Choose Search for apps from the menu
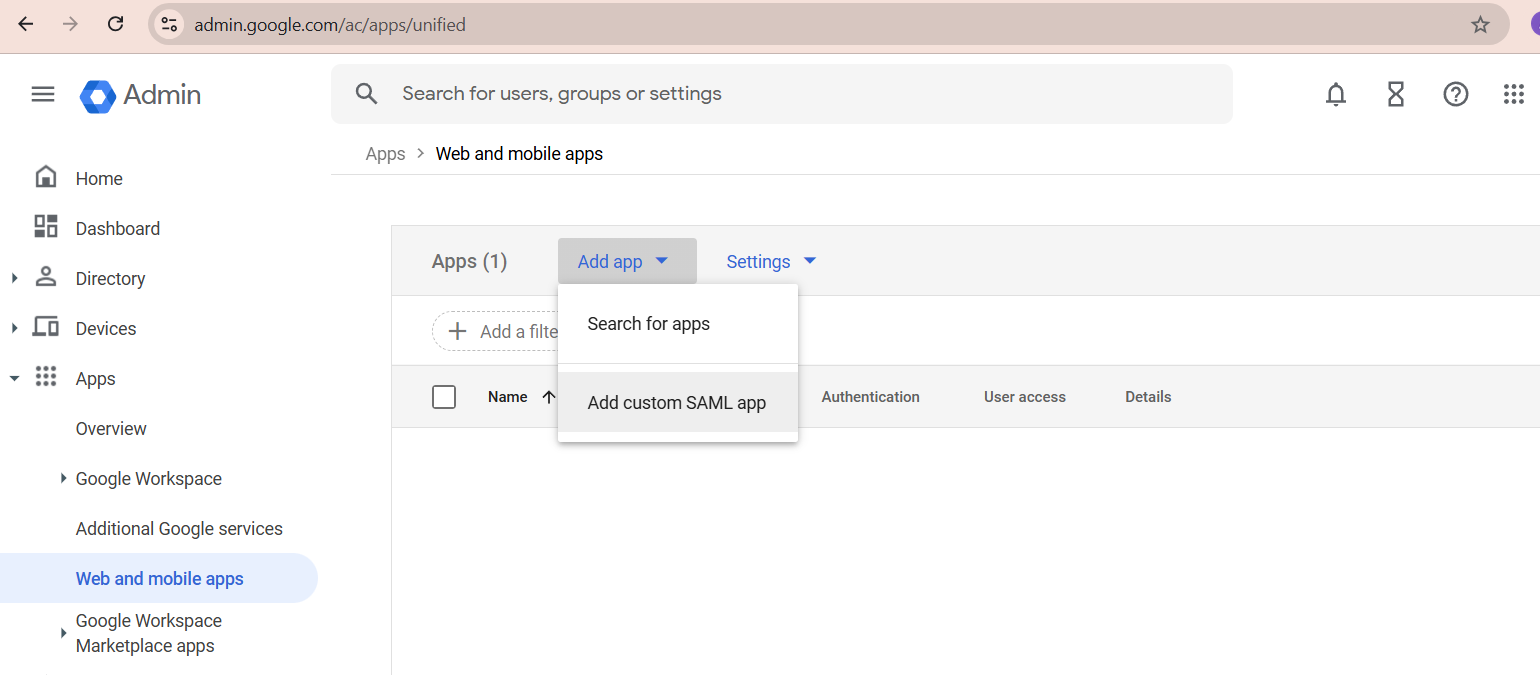The image size is (1540, 675). click(649, 323)
